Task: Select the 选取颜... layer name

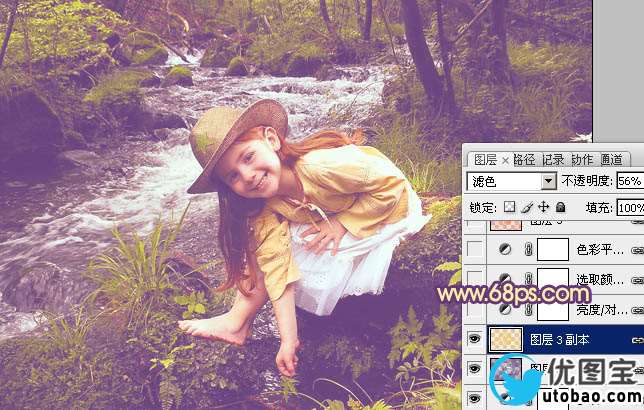Action: (x=600, y=280)
